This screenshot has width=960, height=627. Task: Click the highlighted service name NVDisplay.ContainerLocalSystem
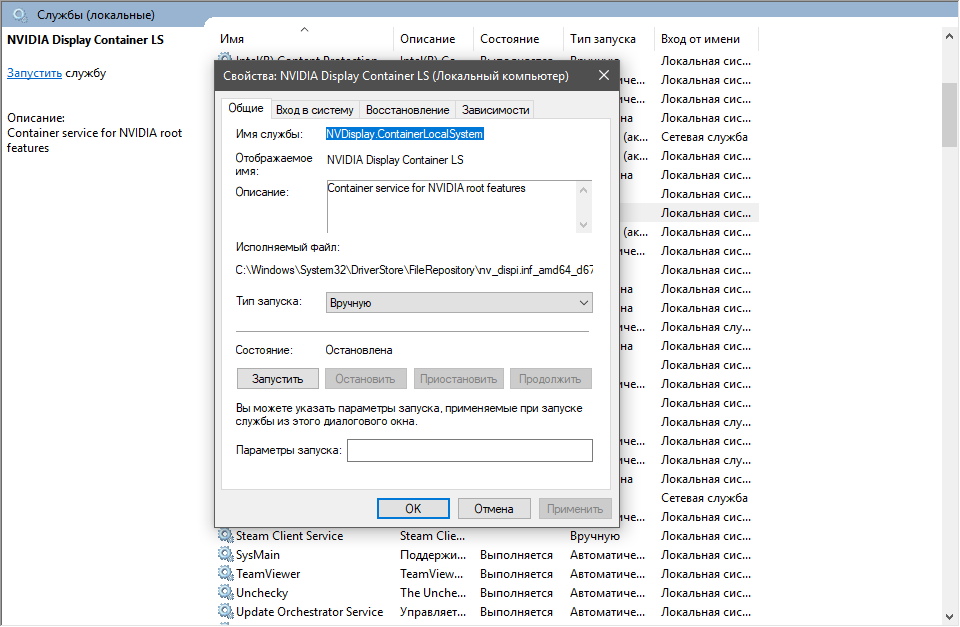tap(405, 134)
